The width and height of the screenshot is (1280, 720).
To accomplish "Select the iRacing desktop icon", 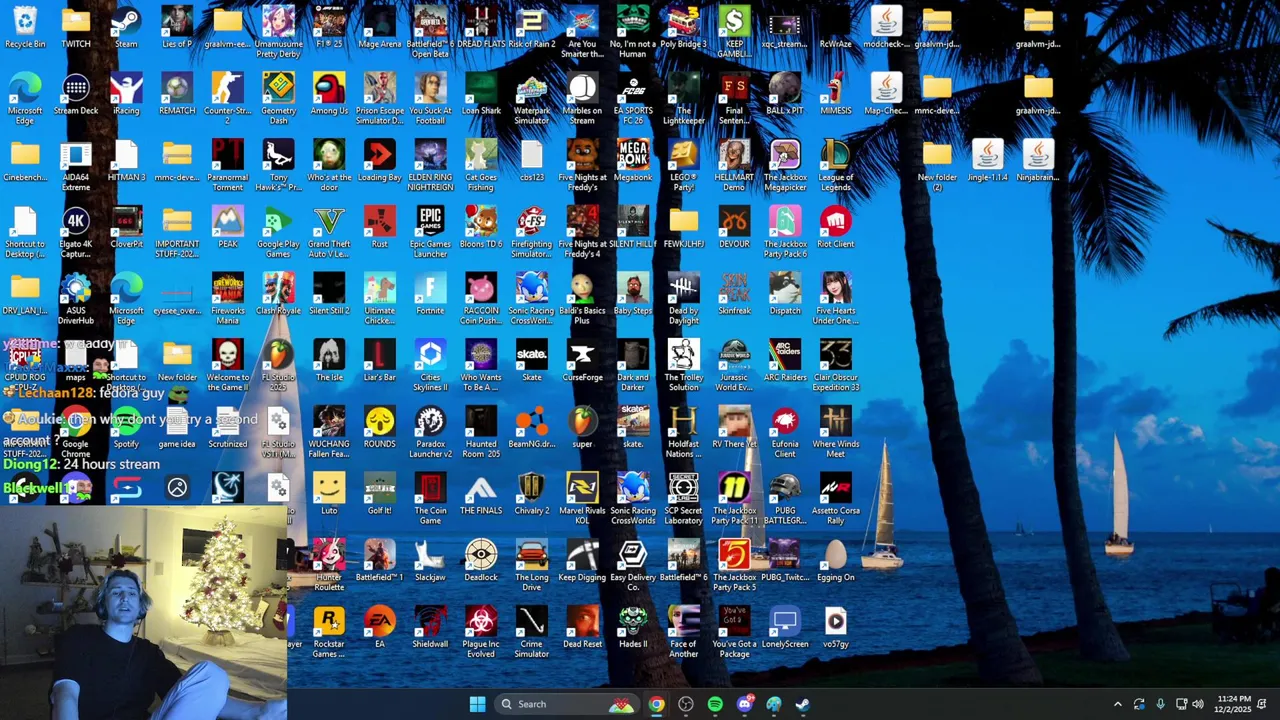I will click(126, 95).
